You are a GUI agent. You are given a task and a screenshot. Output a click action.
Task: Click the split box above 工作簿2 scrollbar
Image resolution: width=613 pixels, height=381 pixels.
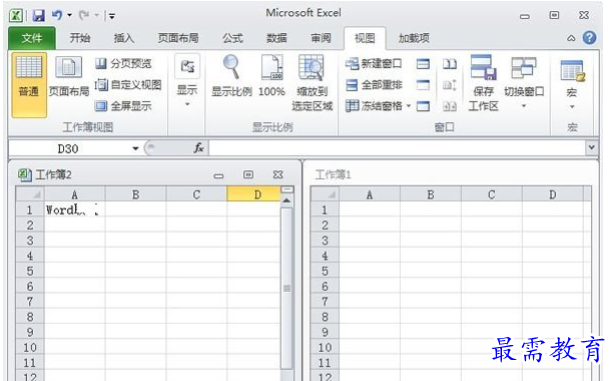287,190
